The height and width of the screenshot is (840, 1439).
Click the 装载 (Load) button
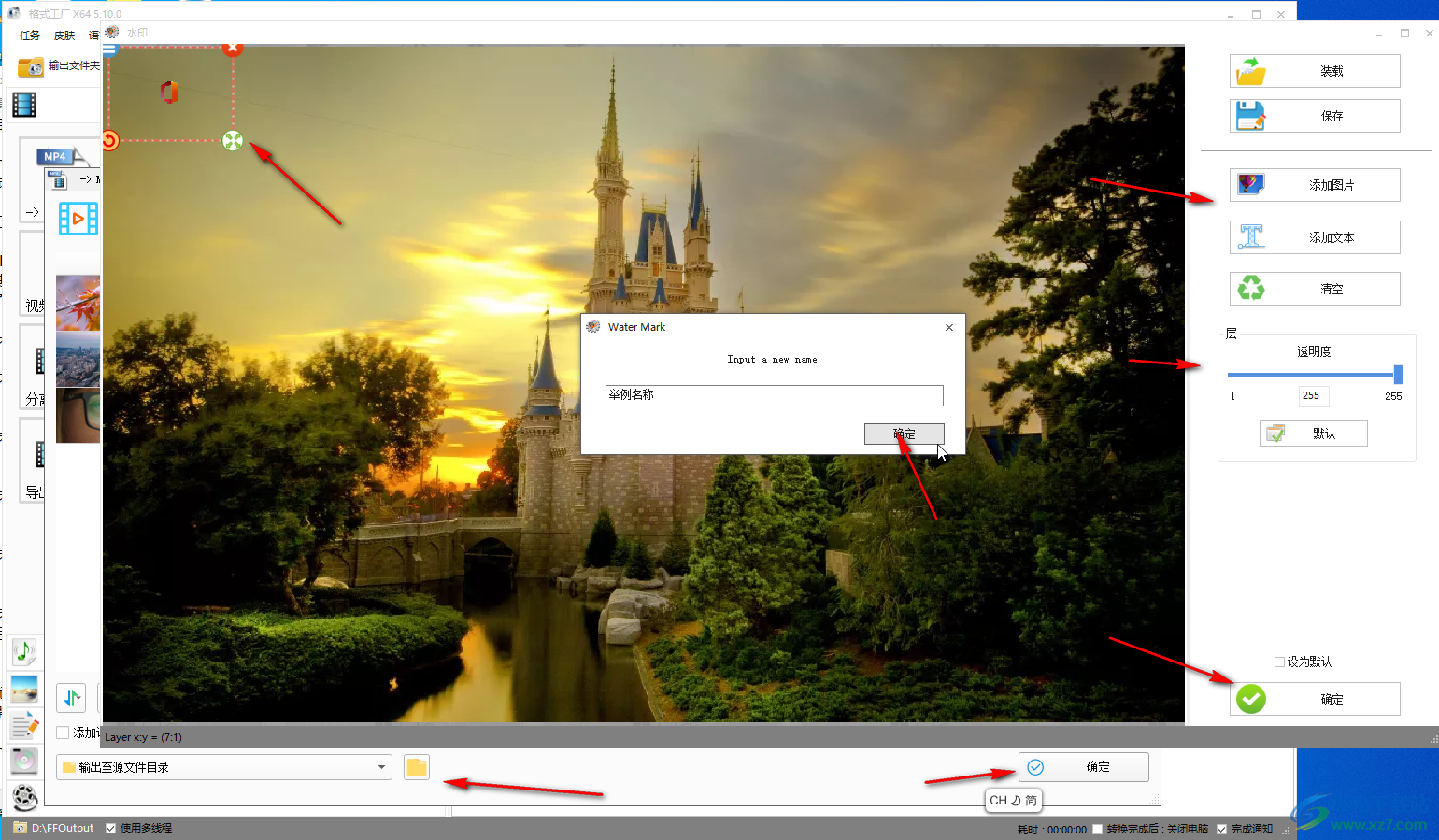point(1315,71)
